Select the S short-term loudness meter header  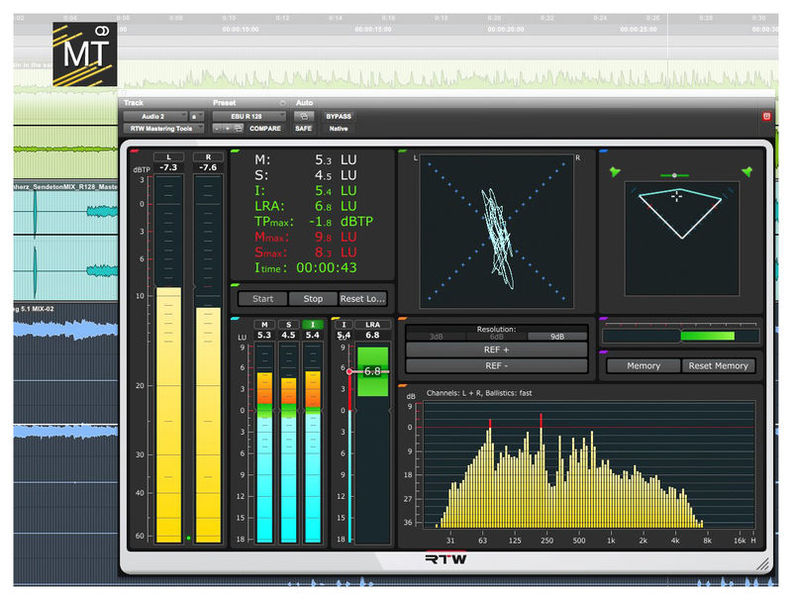coord(288,325)
